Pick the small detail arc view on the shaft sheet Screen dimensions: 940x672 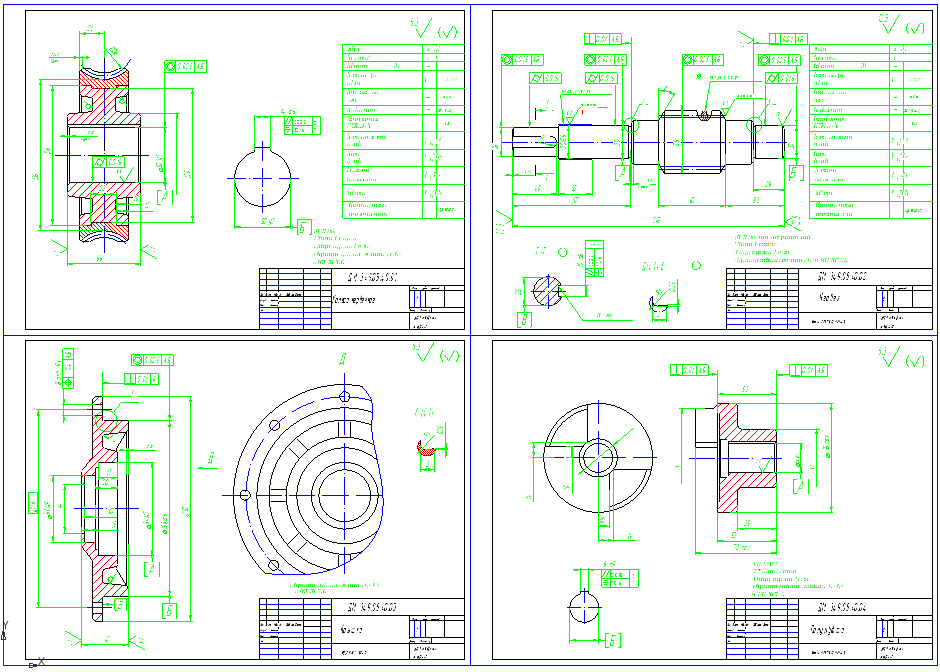tap(658, 303)
